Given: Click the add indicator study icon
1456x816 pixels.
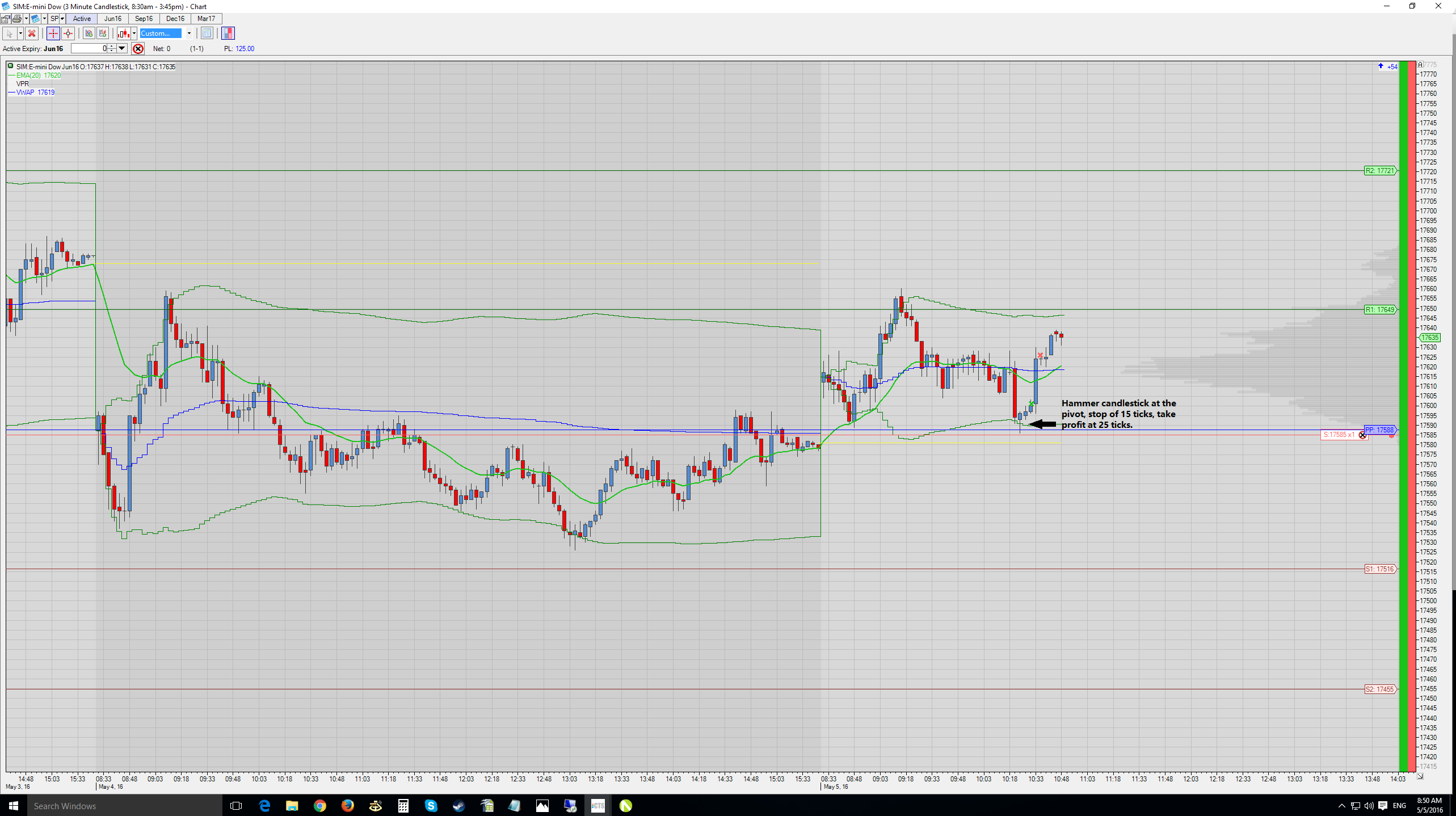Looking at the screenshot, I should [89, 33].
